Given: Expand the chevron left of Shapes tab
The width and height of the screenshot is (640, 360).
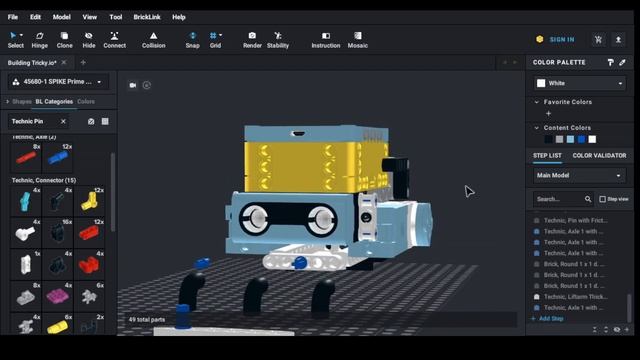Looking at the screenshot, I should [x=7, y=102].
